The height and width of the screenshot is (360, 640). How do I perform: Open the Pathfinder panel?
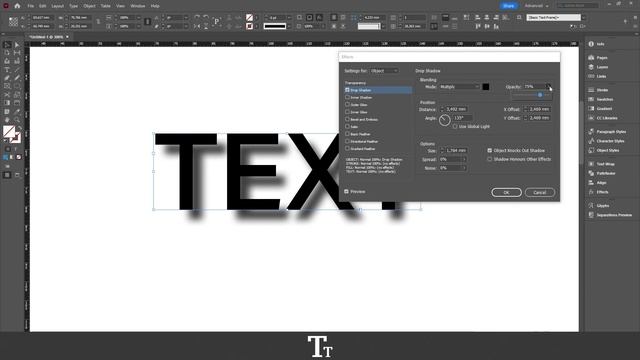coord(602,173)
